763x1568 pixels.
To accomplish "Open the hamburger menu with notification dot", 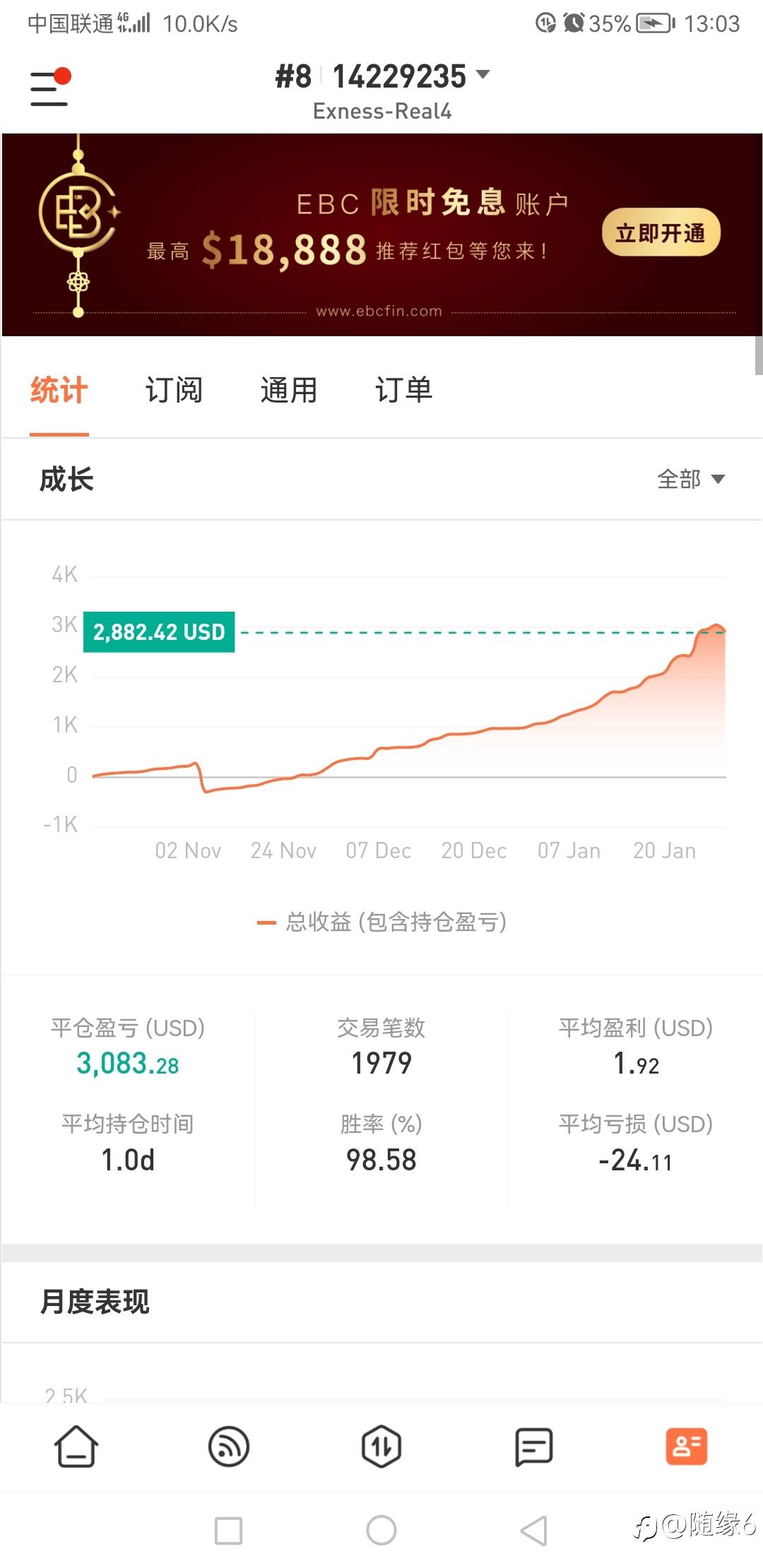I will point(49,88).
